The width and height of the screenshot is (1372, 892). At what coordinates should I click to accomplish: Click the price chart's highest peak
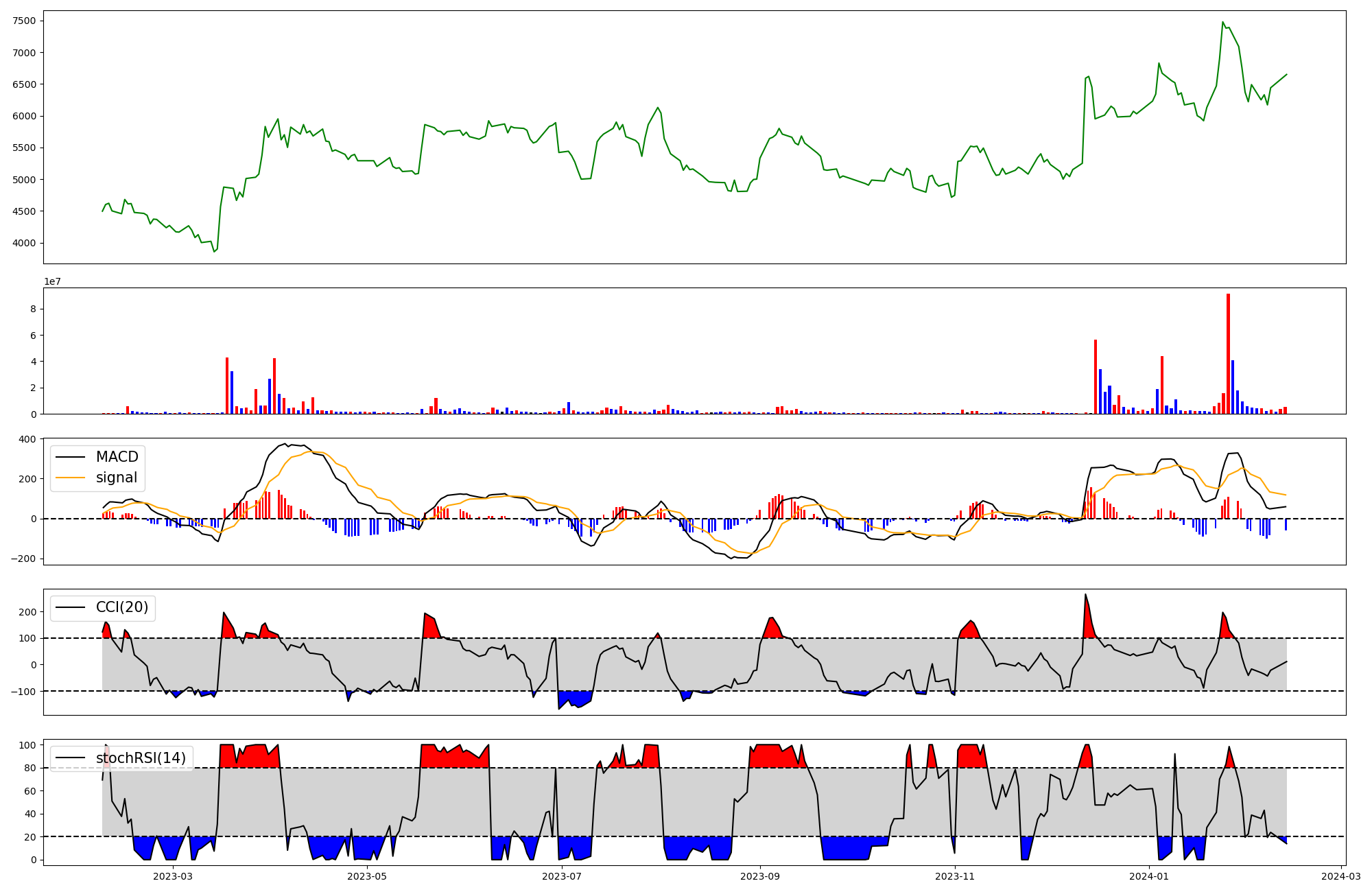pos(1222,23)
